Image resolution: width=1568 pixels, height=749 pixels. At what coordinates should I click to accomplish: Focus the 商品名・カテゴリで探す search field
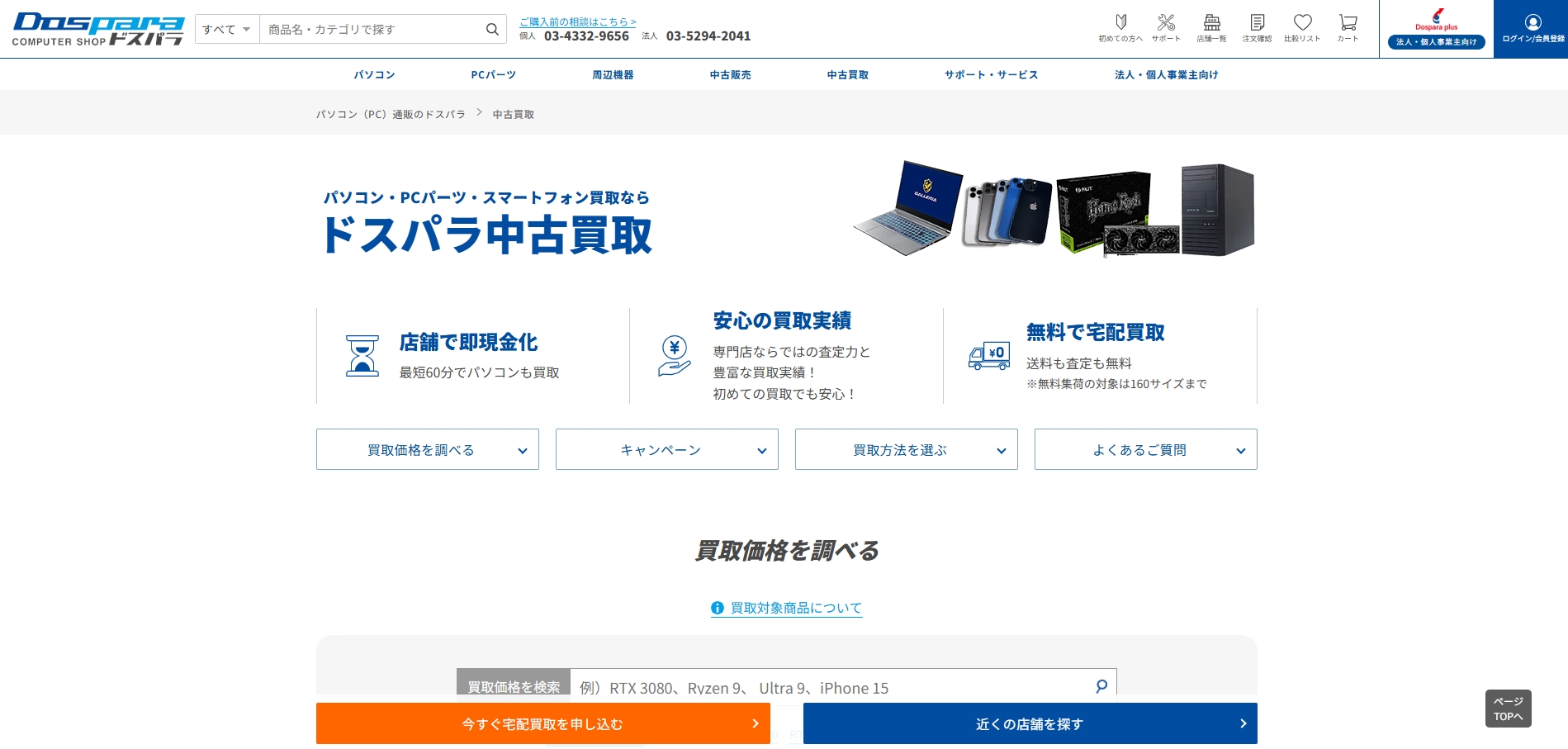click(372, 29)
